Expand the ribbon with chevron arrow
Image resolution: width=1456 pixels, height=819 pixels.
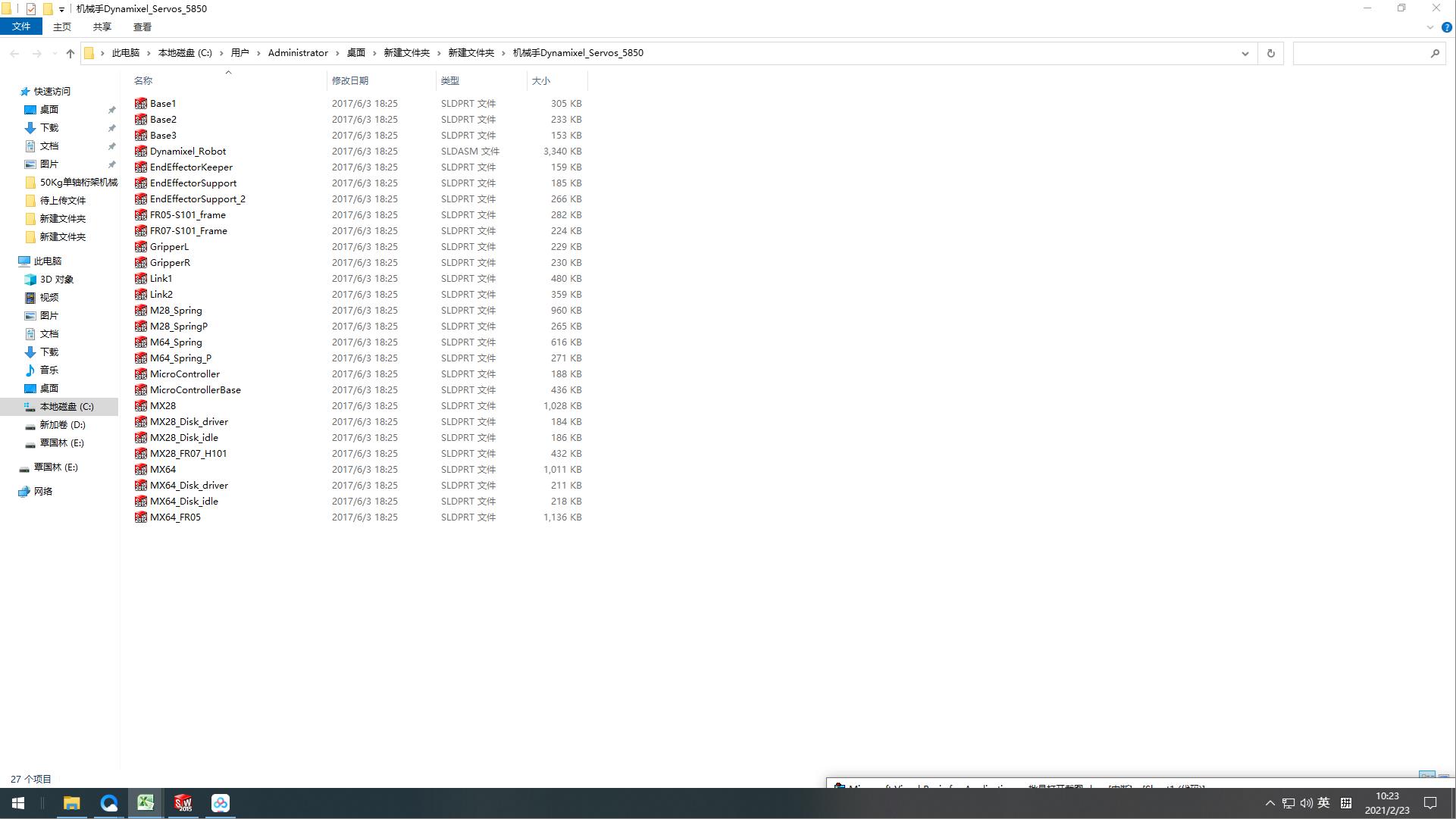[x=1429, y=27]
